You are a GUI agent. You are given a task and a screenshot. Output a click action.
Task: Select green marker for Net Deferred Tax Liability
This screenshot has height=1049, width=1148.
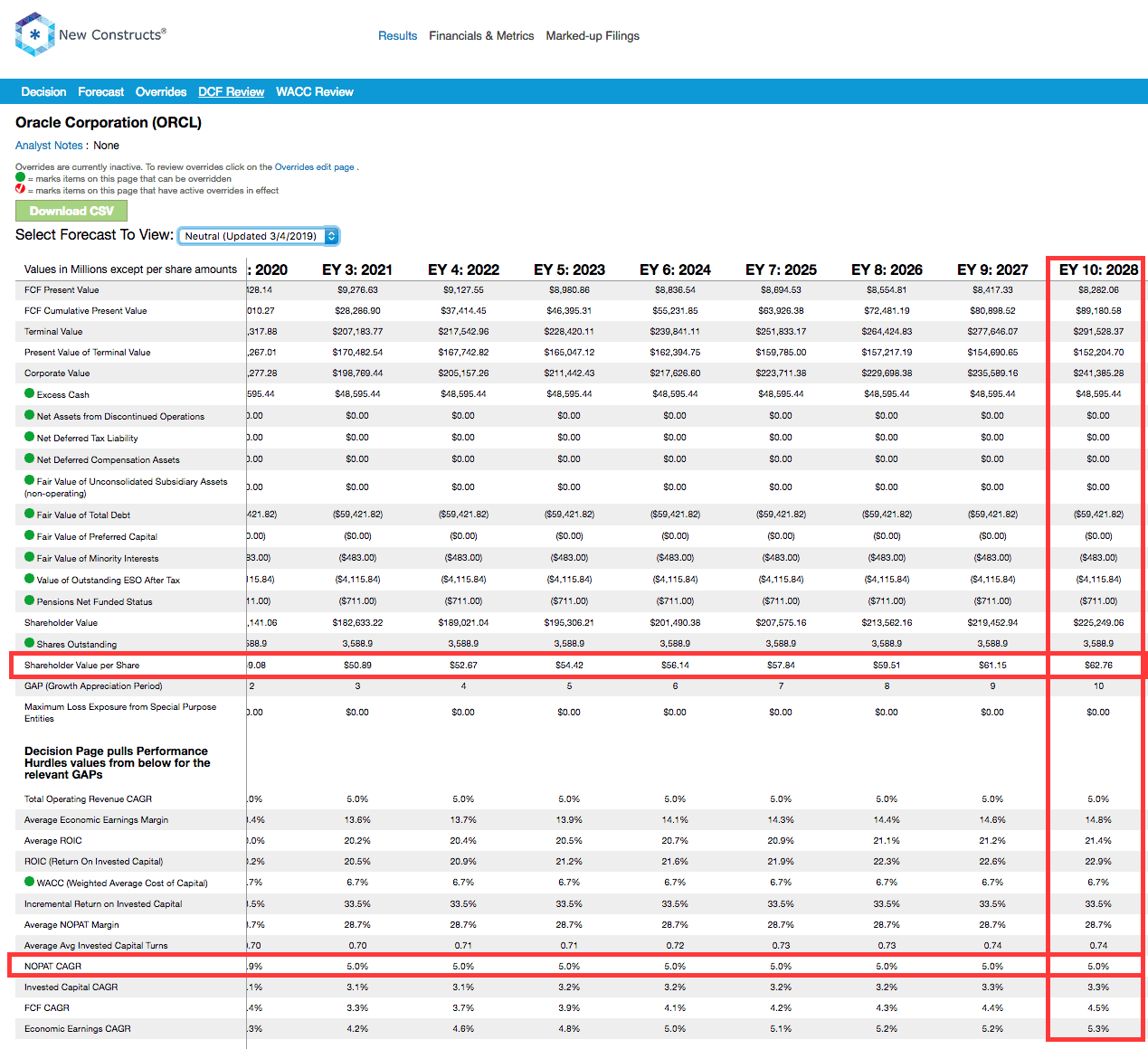point(30,437)
